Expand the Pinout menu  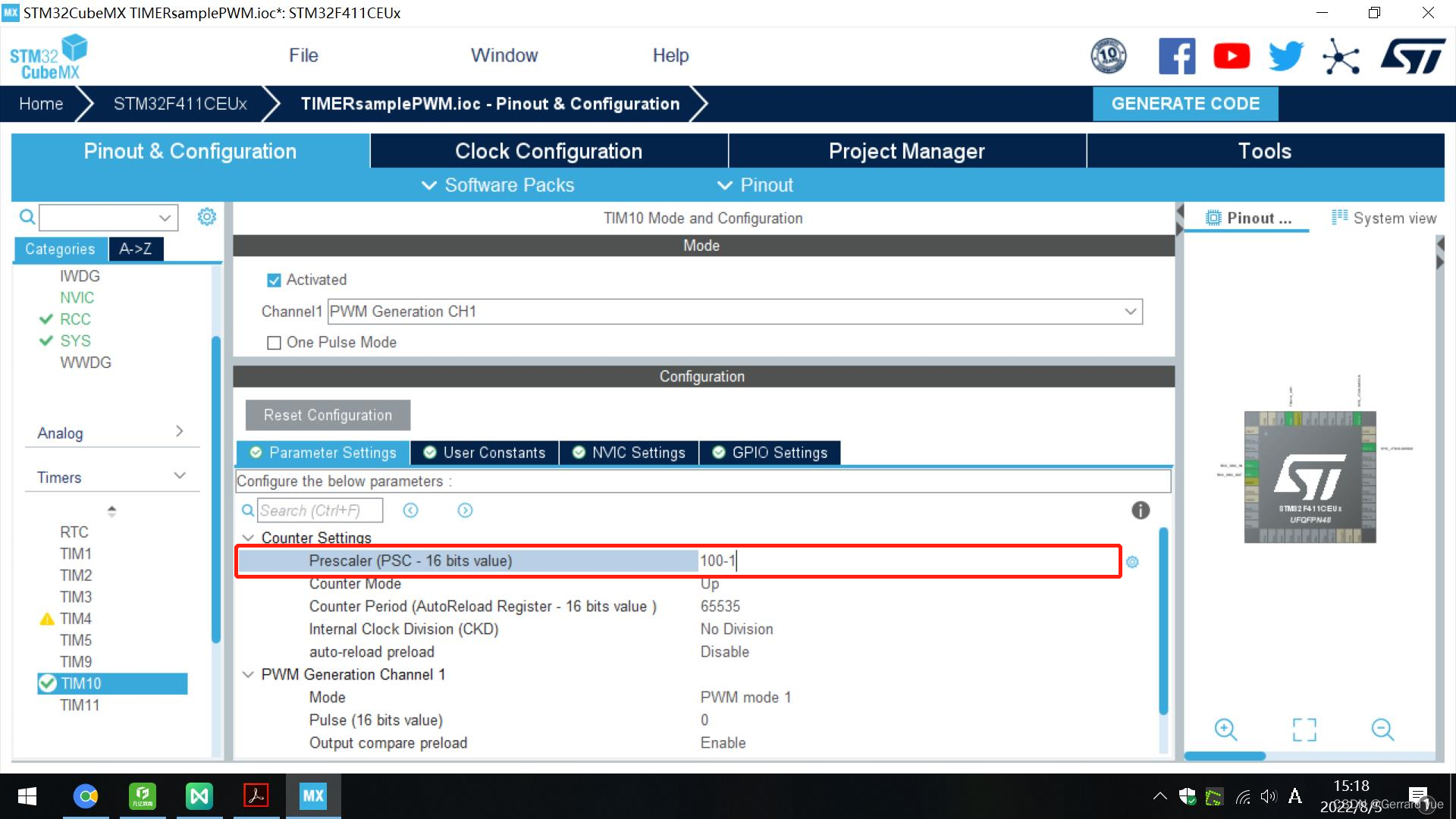(755, 185)
